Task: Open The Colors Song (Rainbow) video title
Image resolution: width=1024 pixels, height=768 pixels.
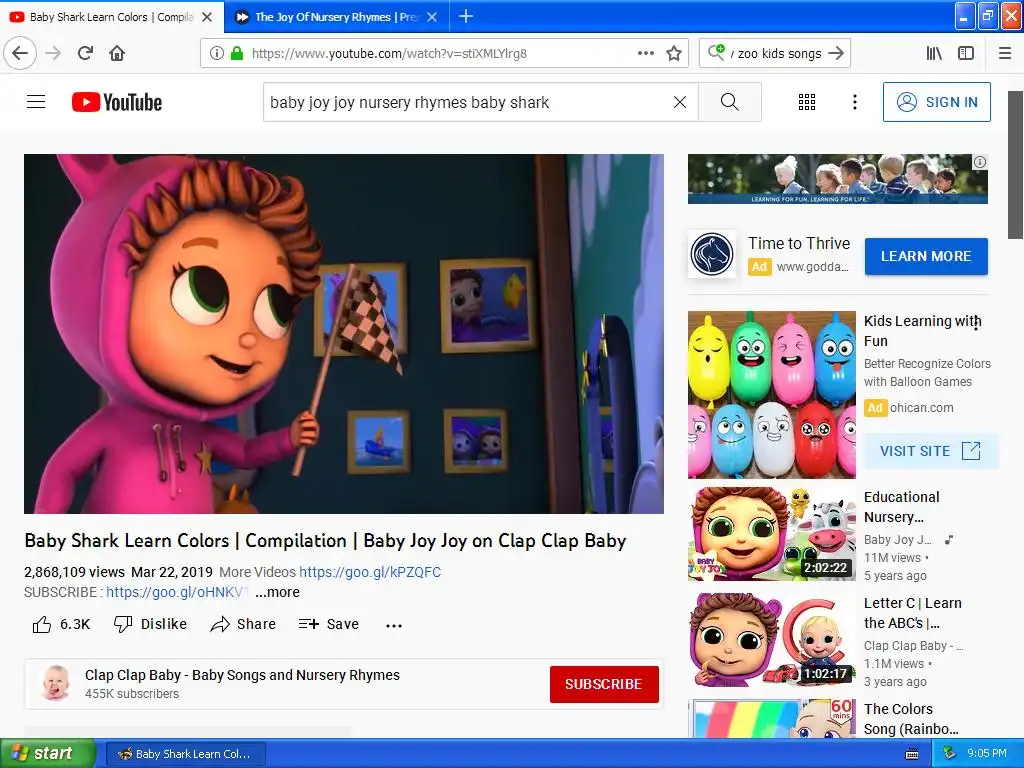Action: coord(911,718)
